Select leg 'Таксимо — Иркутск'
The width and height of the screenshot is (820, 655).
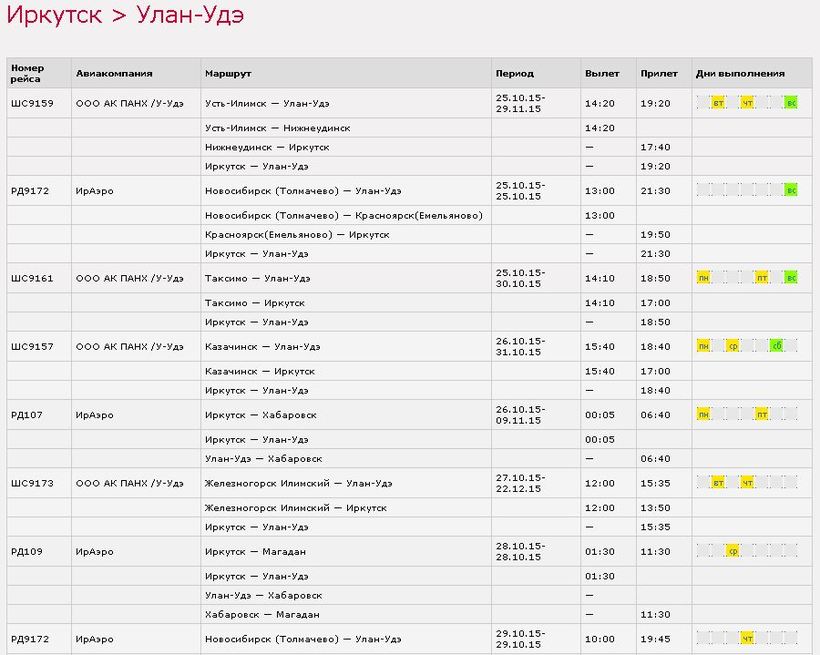[x=255, y=302]
